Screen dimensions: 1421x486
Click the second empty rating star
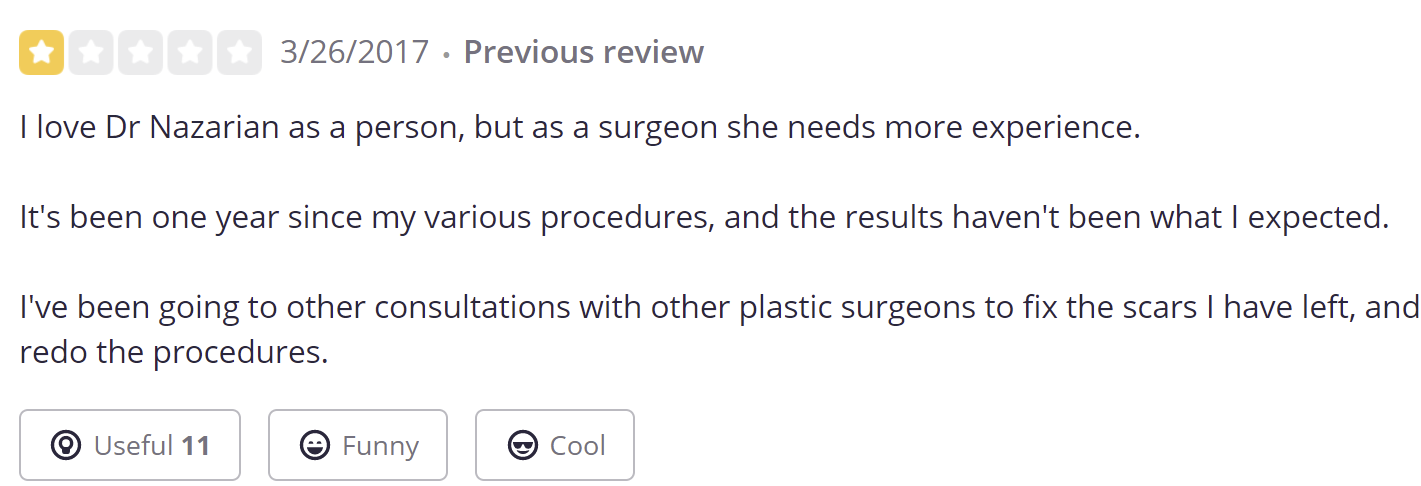(x=91, y=52)
